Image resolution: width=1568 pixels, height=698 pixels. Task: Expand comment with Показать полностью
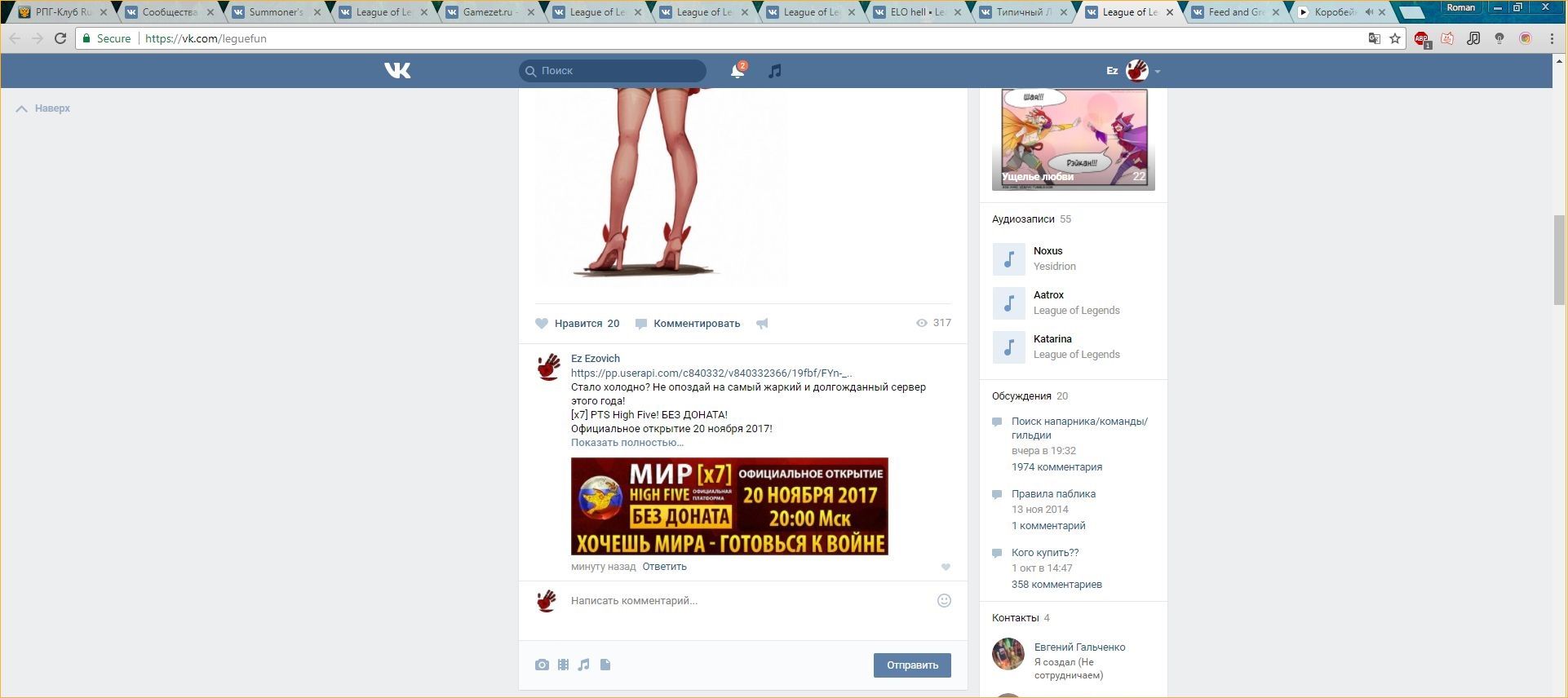pyautogui.click(x=627, y=443)
